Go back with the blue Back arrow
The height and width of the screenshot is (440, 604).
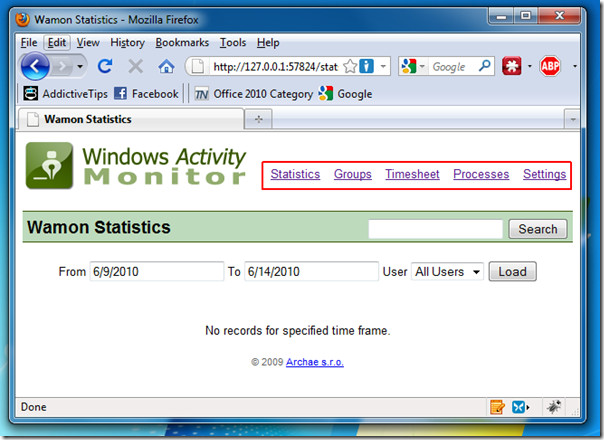pyautogui.click(x=35, y=66)
